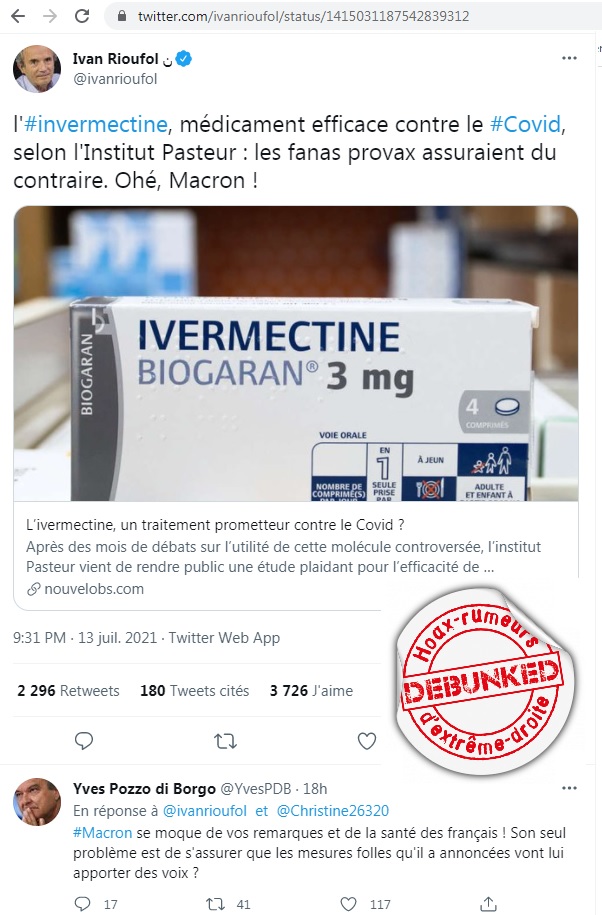Viewport: 602px width, 915px height.
Task: Click the URL address bar
Action: coord(350,16)
